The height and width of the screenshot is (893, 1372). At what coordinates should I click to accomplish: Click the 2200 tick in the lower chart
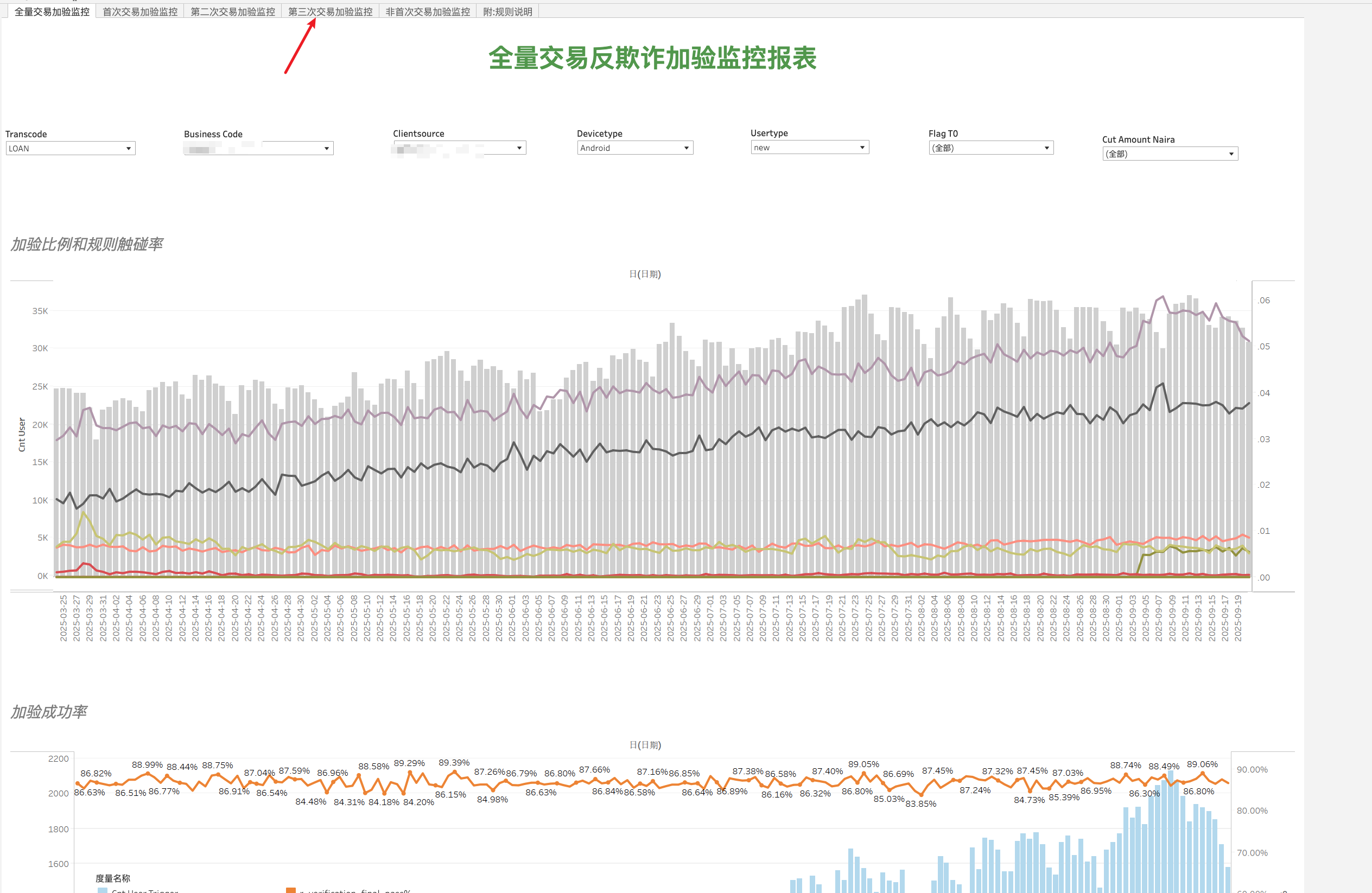(x=58, y=760)
